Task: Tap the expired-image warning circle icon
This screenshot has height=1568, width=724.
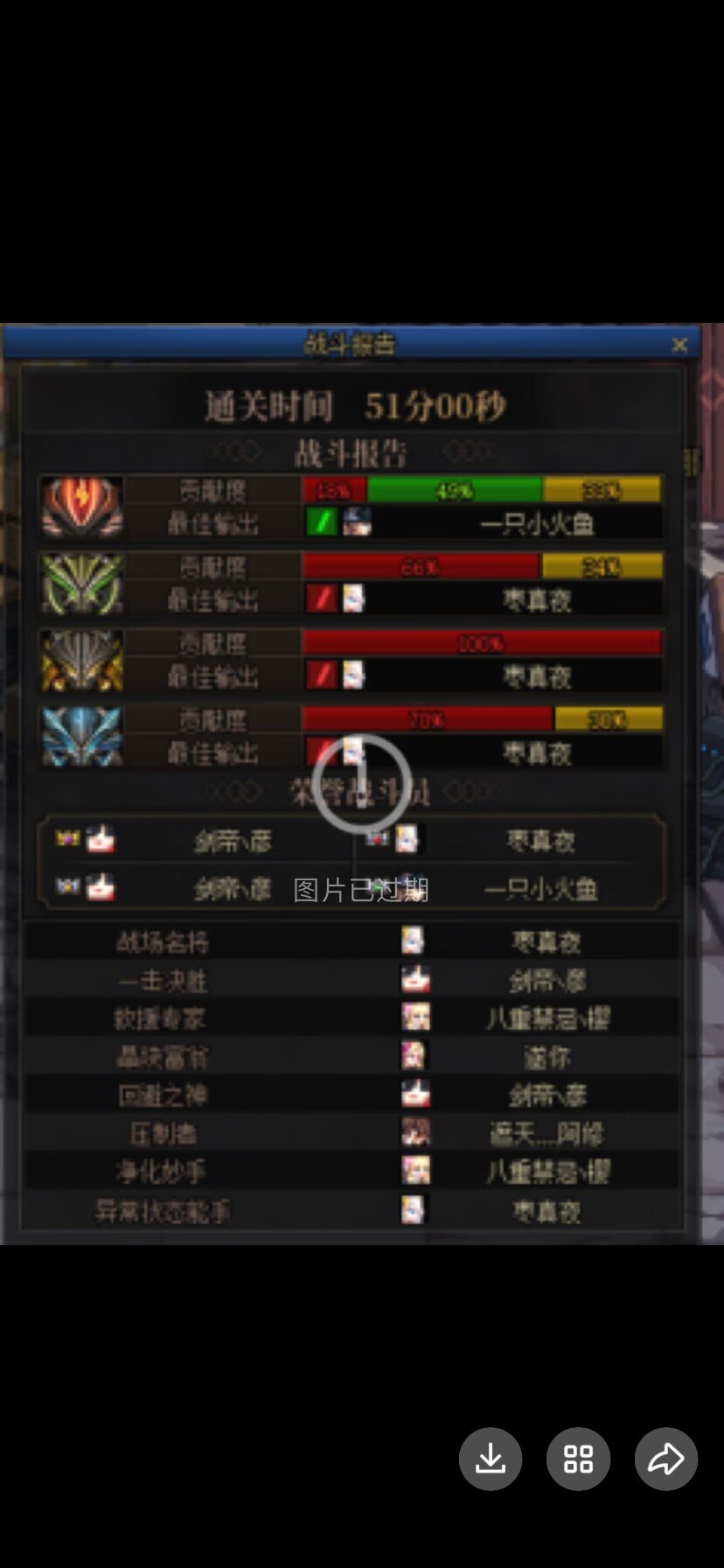Action: coord(362,782)
